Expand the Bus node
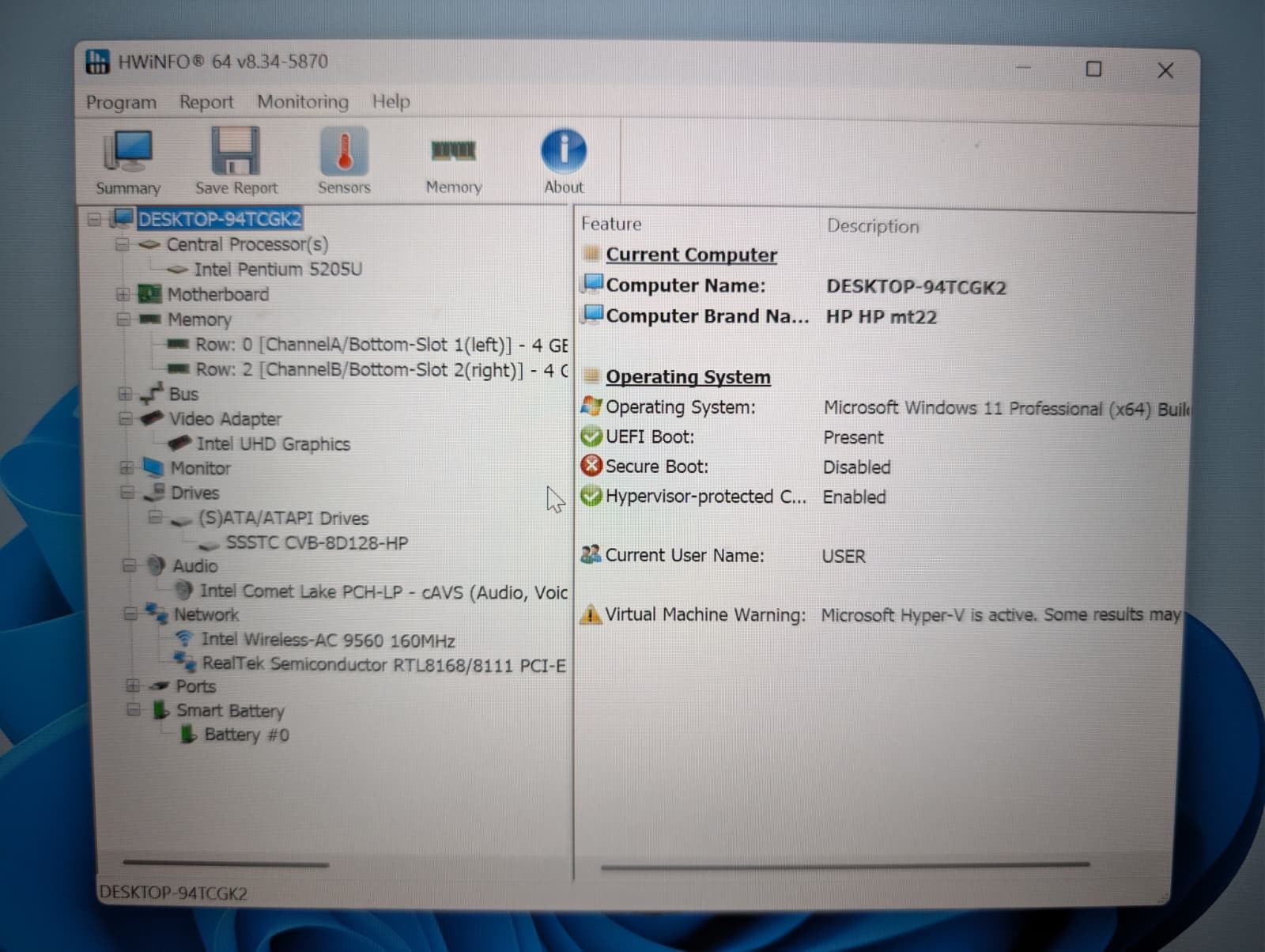This screenshot has width=1265, height=952. (125, 393)
